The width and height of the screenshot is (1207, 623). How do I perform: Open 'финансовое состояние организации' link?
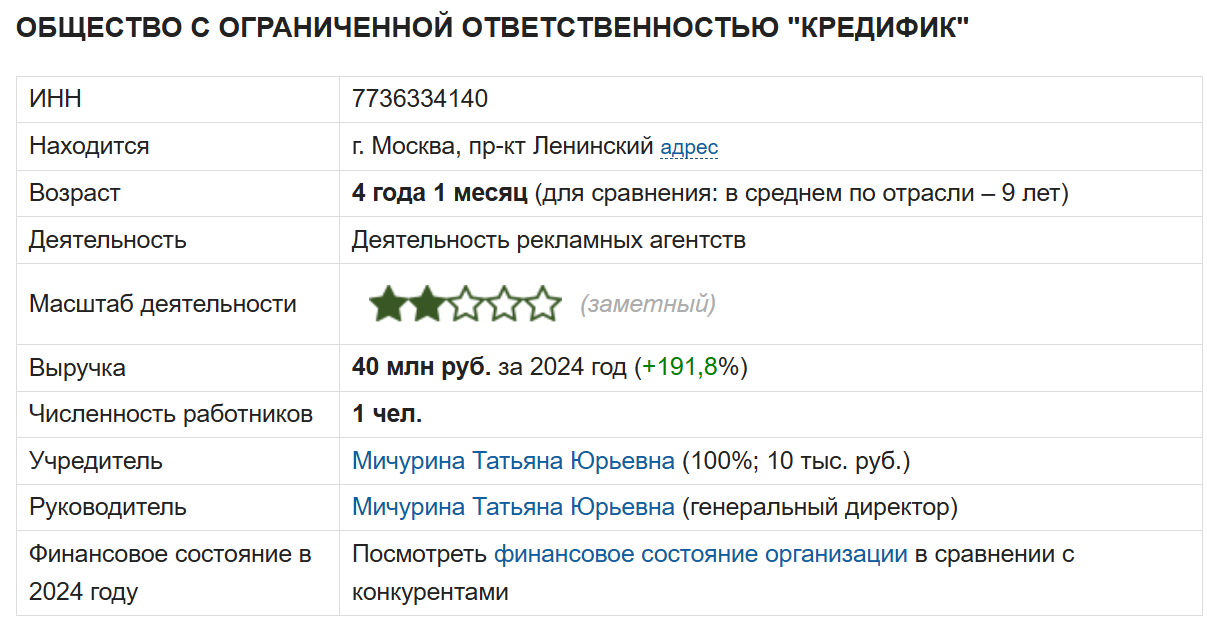(x=700, y=554)
